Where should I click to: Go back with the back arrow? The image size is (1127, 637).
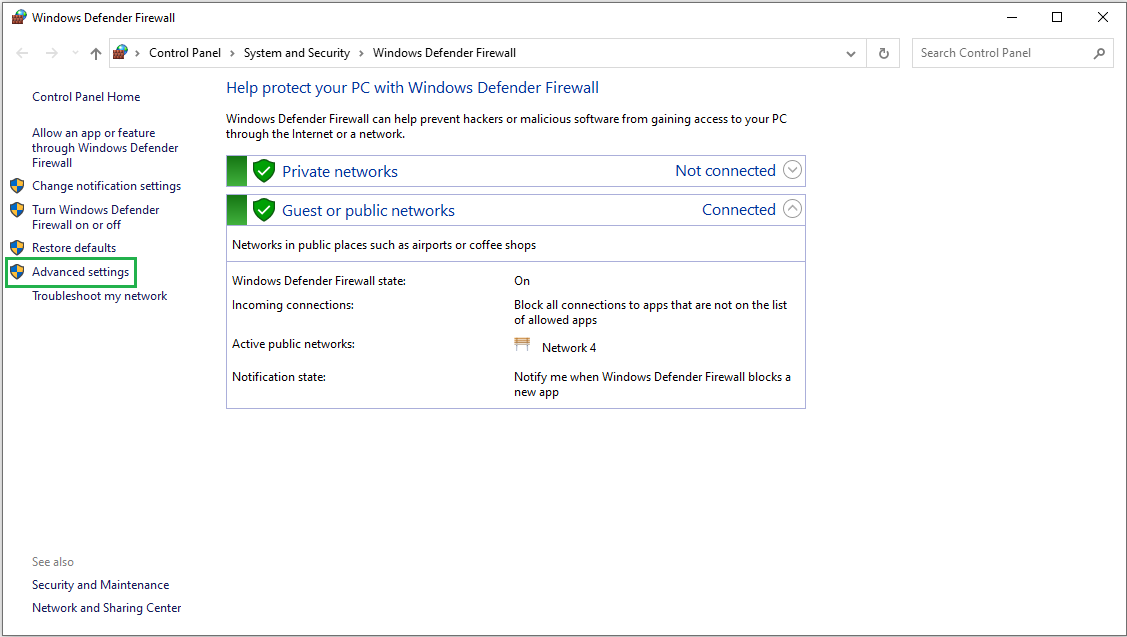point(22,53)
